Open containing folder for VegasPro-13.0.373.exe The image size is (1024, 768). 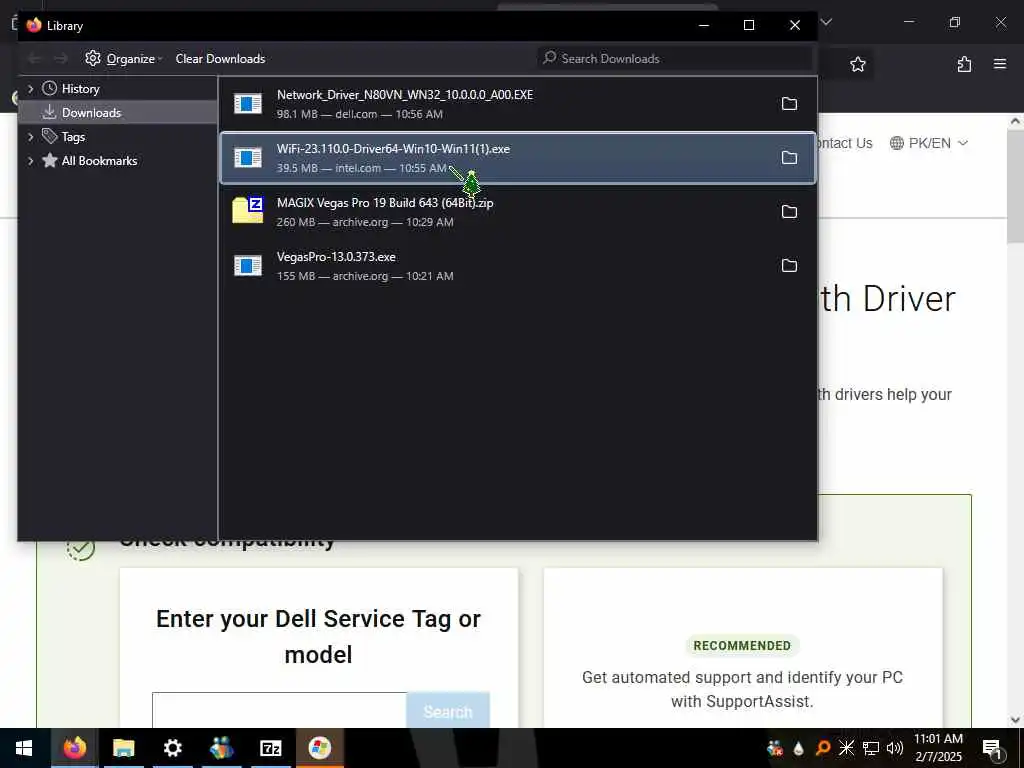pos(789,266)
